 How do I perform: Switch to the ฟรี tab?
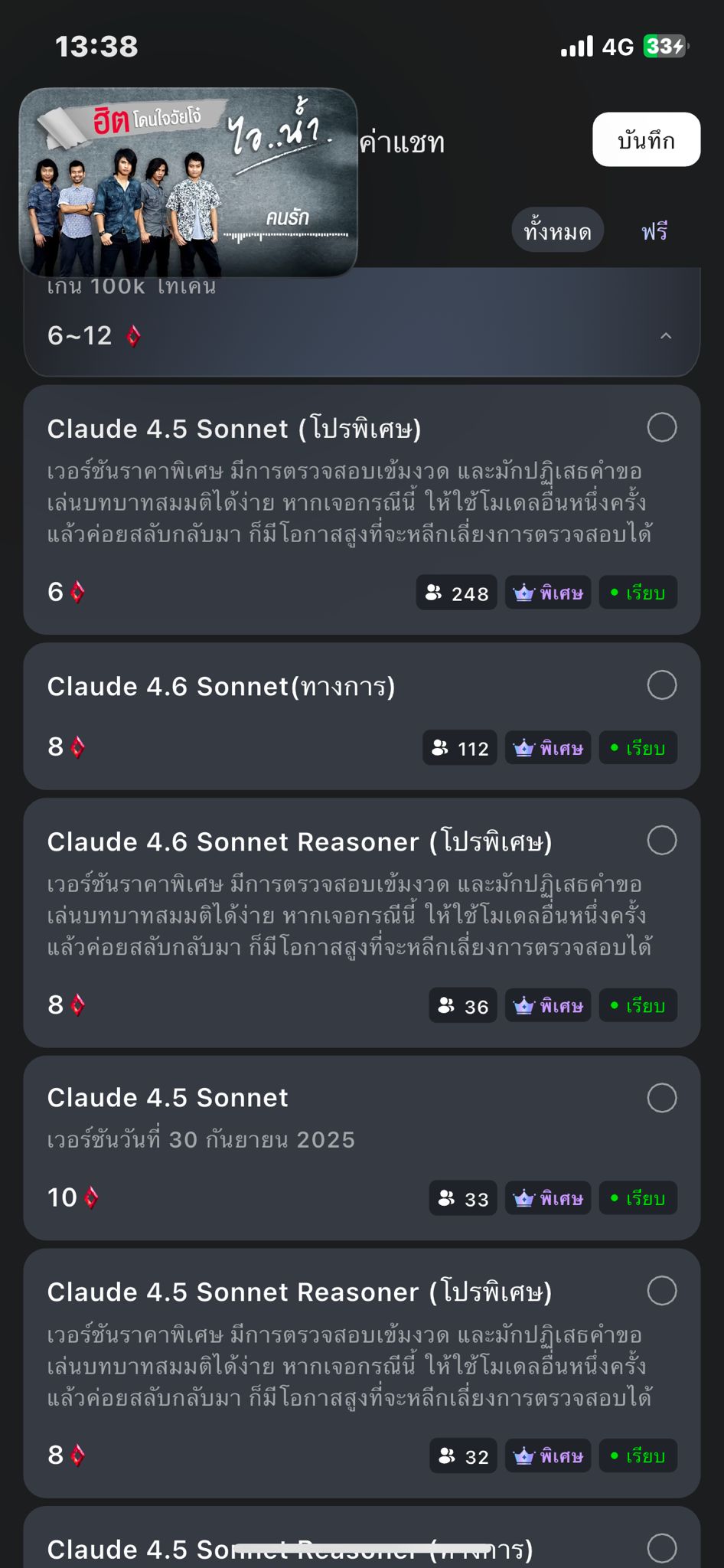(654, 230)
